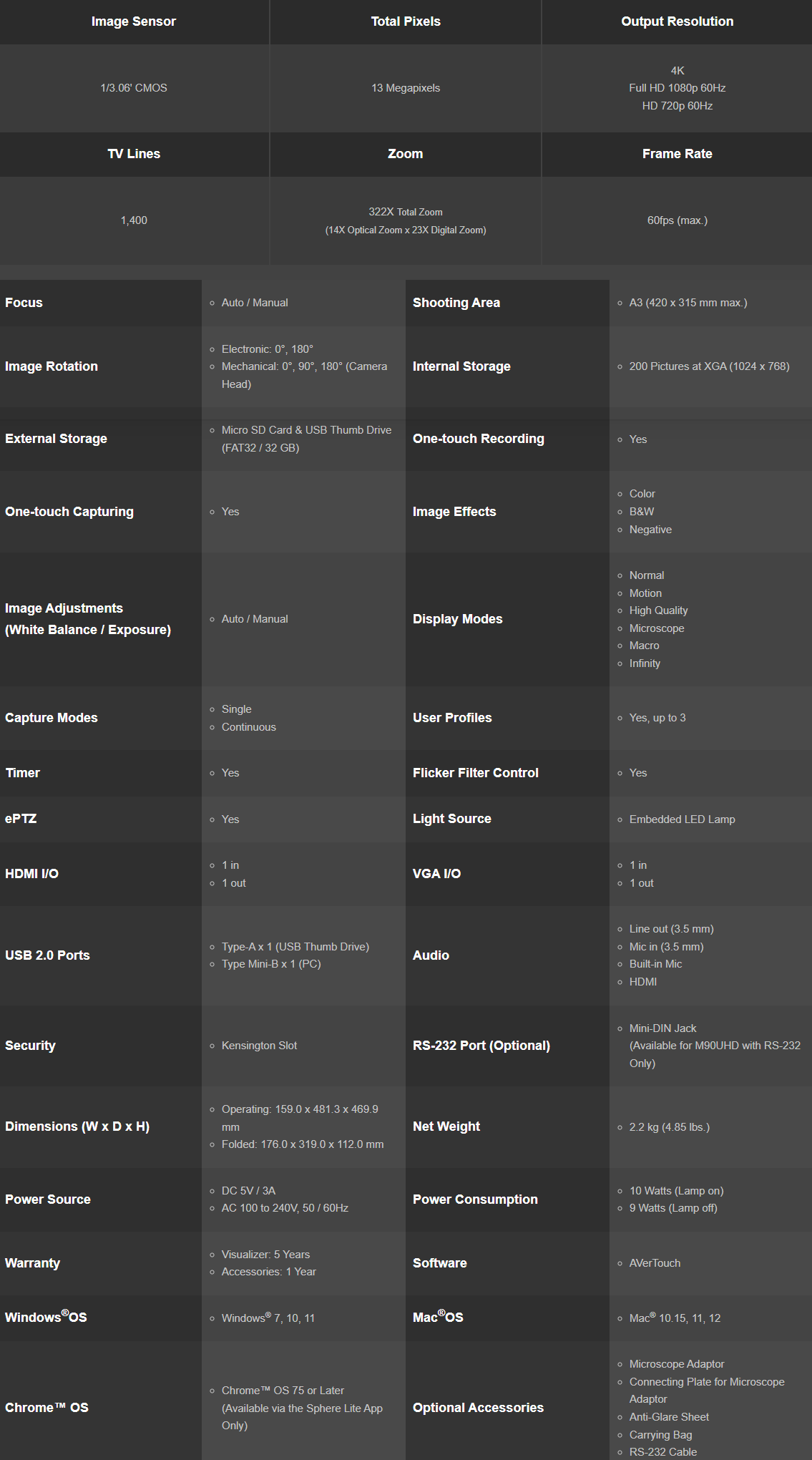Click the USB 2.0 Ports label
Viewport: 812px width, 1460px height.
(47, 955)
